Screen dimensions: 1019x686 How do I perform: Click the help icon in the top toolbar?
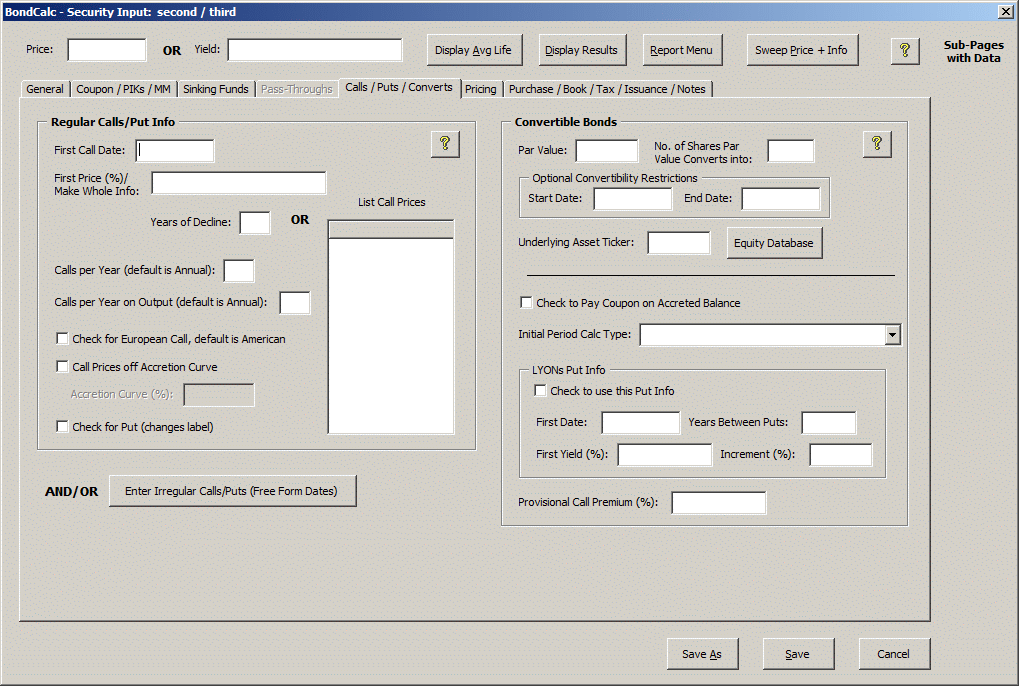[904, 50]
